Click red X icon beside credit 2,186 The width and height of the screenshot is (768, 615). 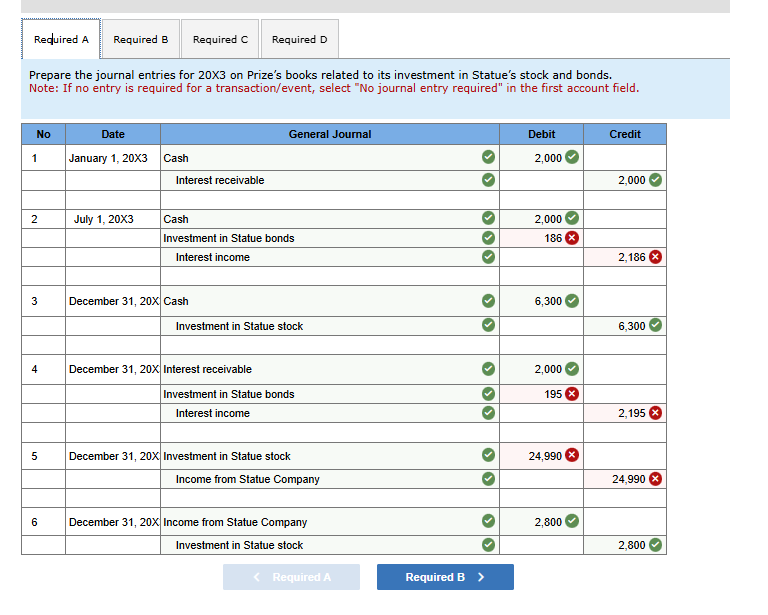[x=655, y=257]
